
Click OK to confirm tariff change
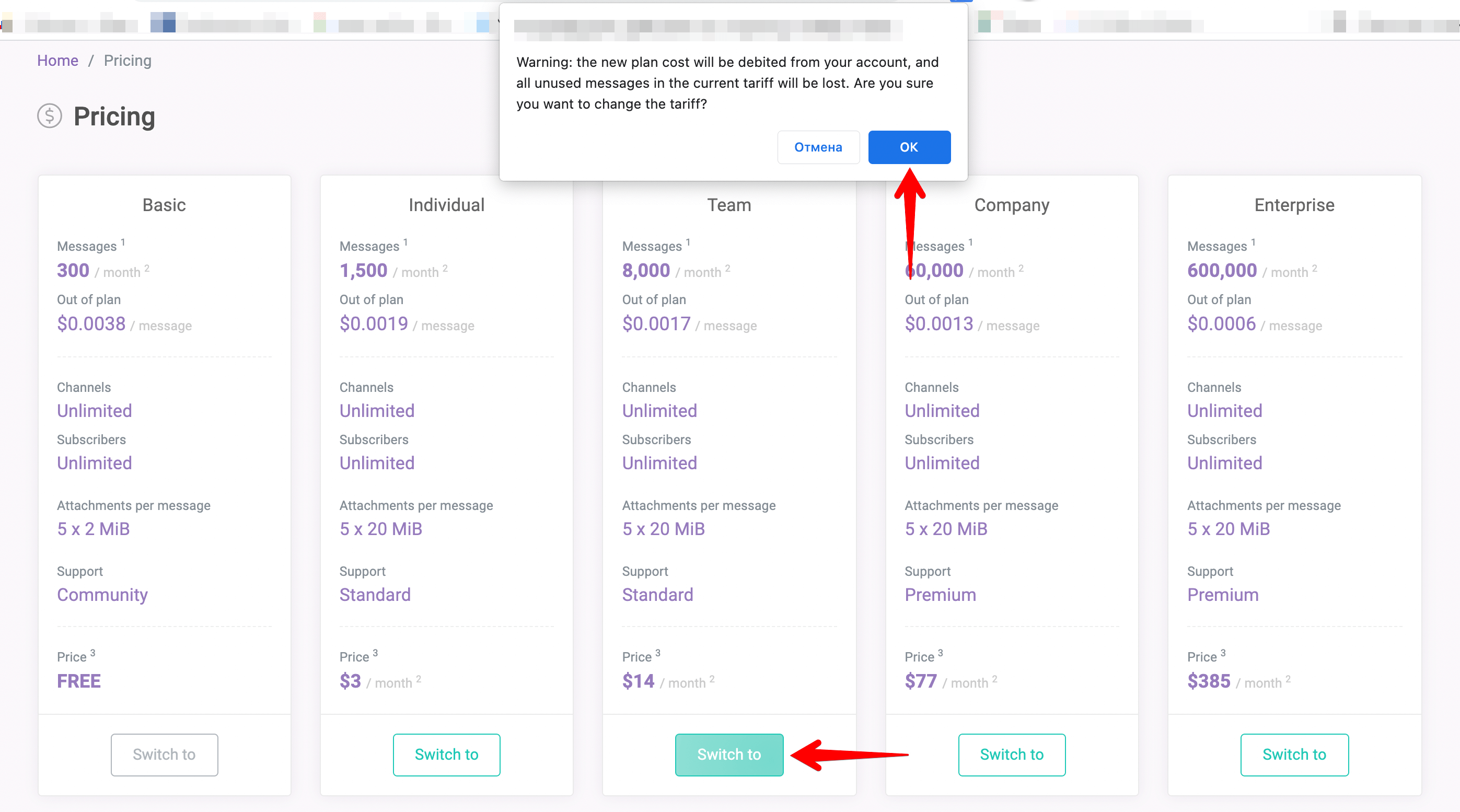907,147
